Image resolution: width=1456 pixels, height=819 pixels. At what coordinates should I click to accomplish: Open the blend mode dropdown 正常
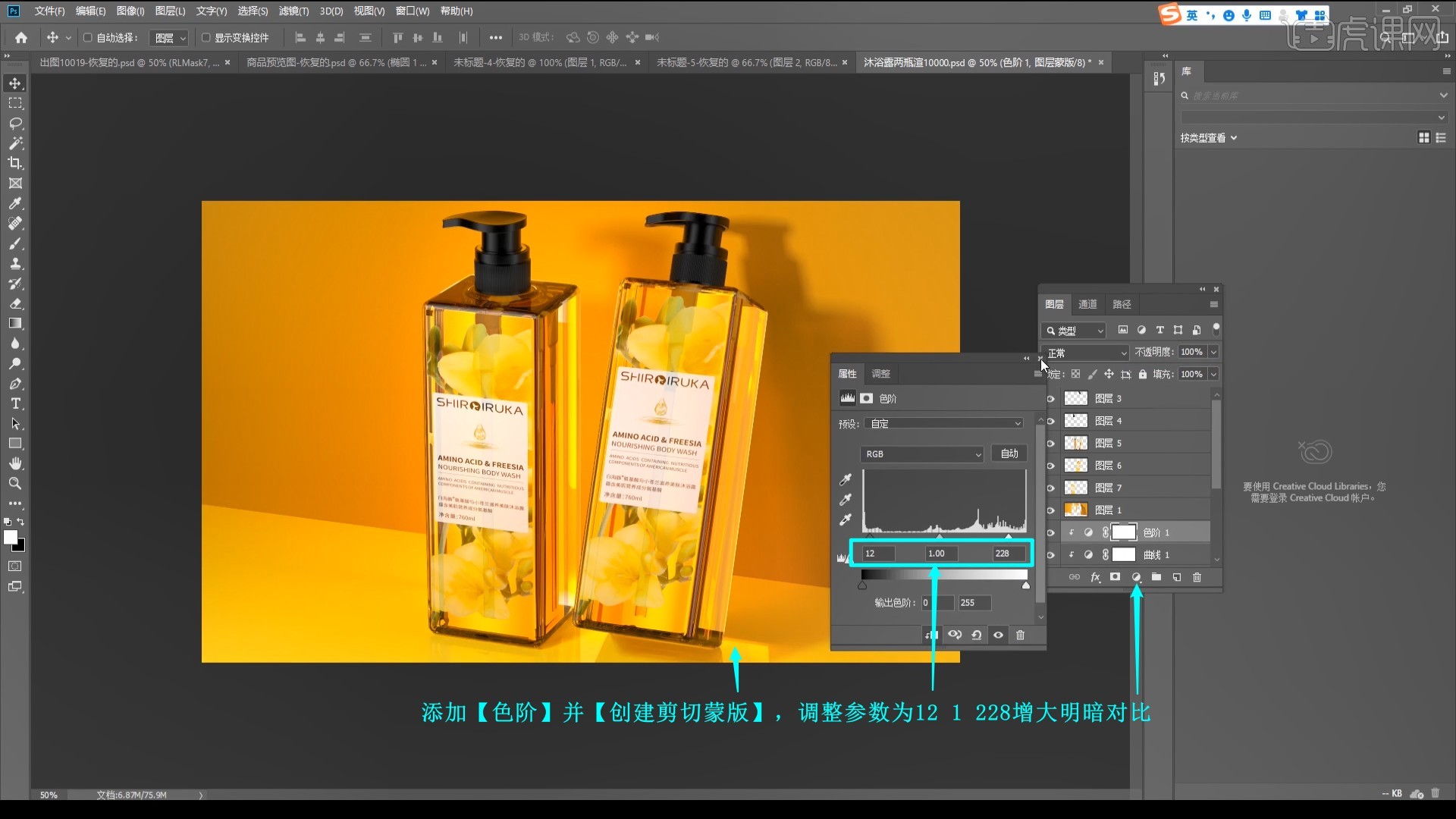click(x=1086, y=353)
